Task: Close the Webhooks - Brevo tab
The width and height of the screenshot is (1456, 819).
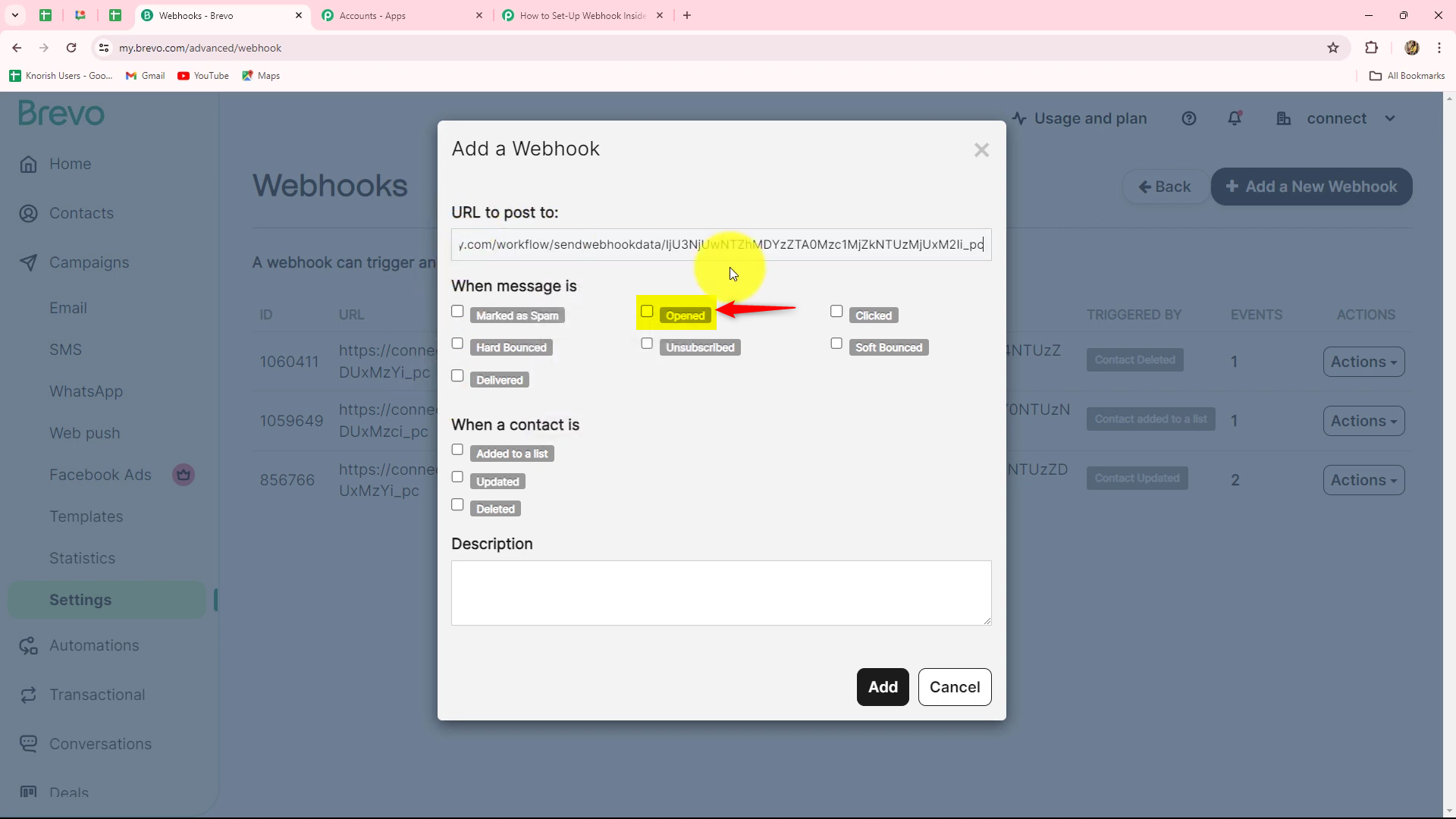Action: click(x=299, y=15)
